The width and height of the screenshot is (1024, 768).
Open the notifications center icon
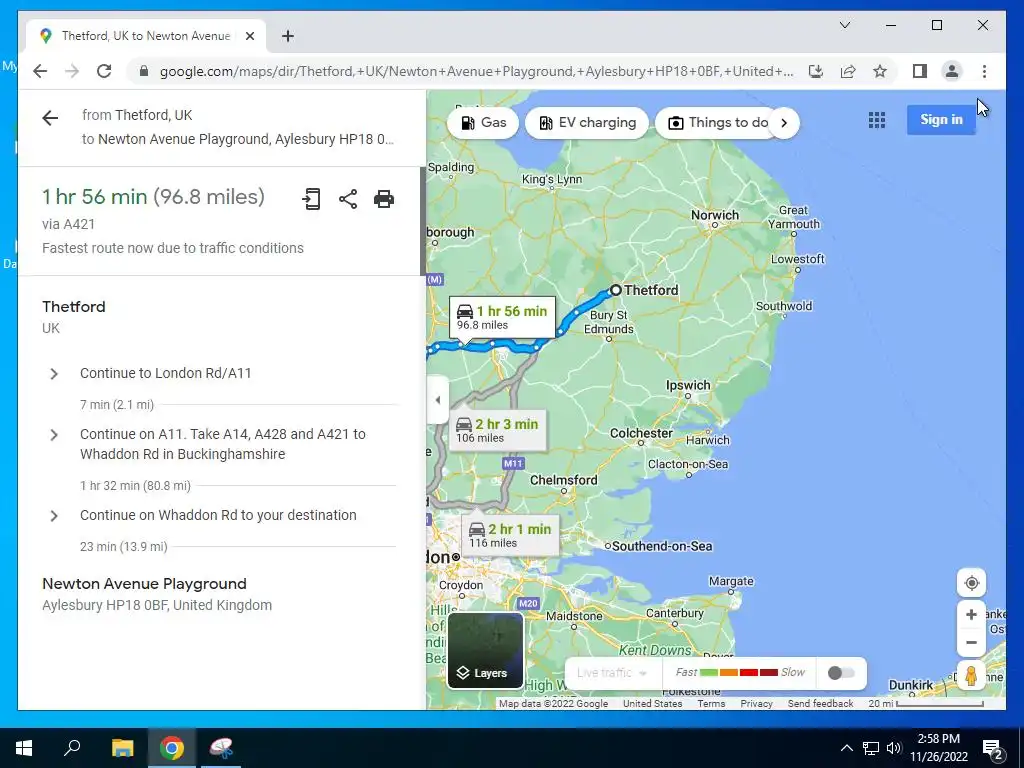pyautogui.click(x=993, y=748)
